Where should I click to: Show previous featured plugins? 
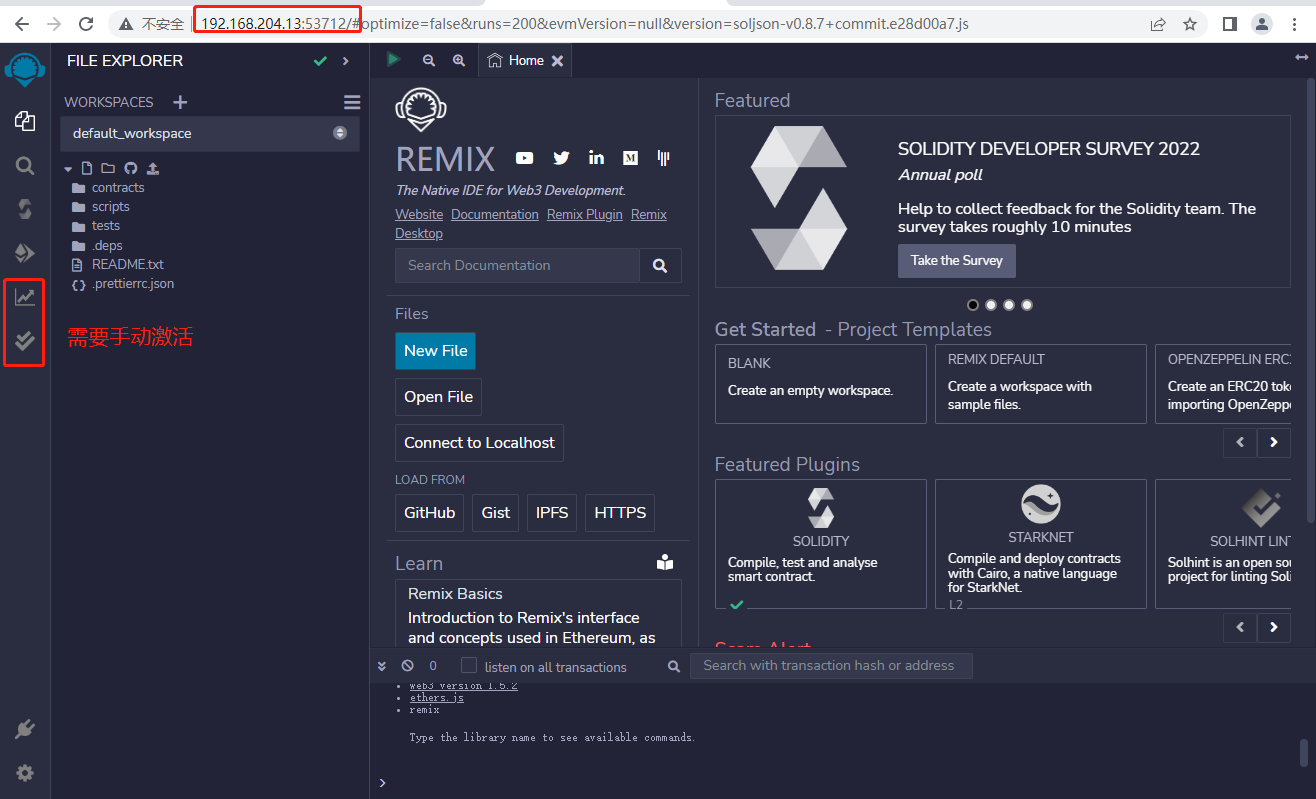pyautogui.click(x=1240, y=628)
